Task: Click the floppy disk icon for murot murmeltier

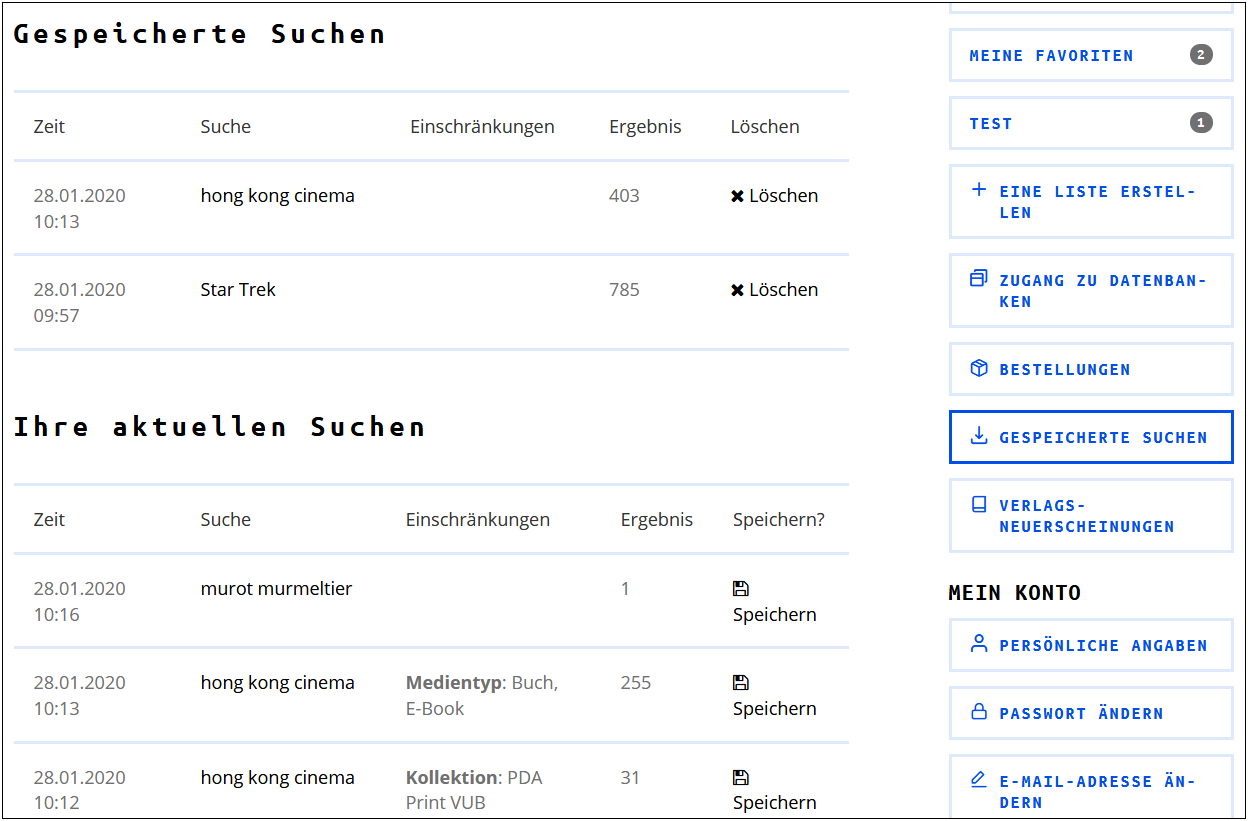Action: [x=741, y=588]
